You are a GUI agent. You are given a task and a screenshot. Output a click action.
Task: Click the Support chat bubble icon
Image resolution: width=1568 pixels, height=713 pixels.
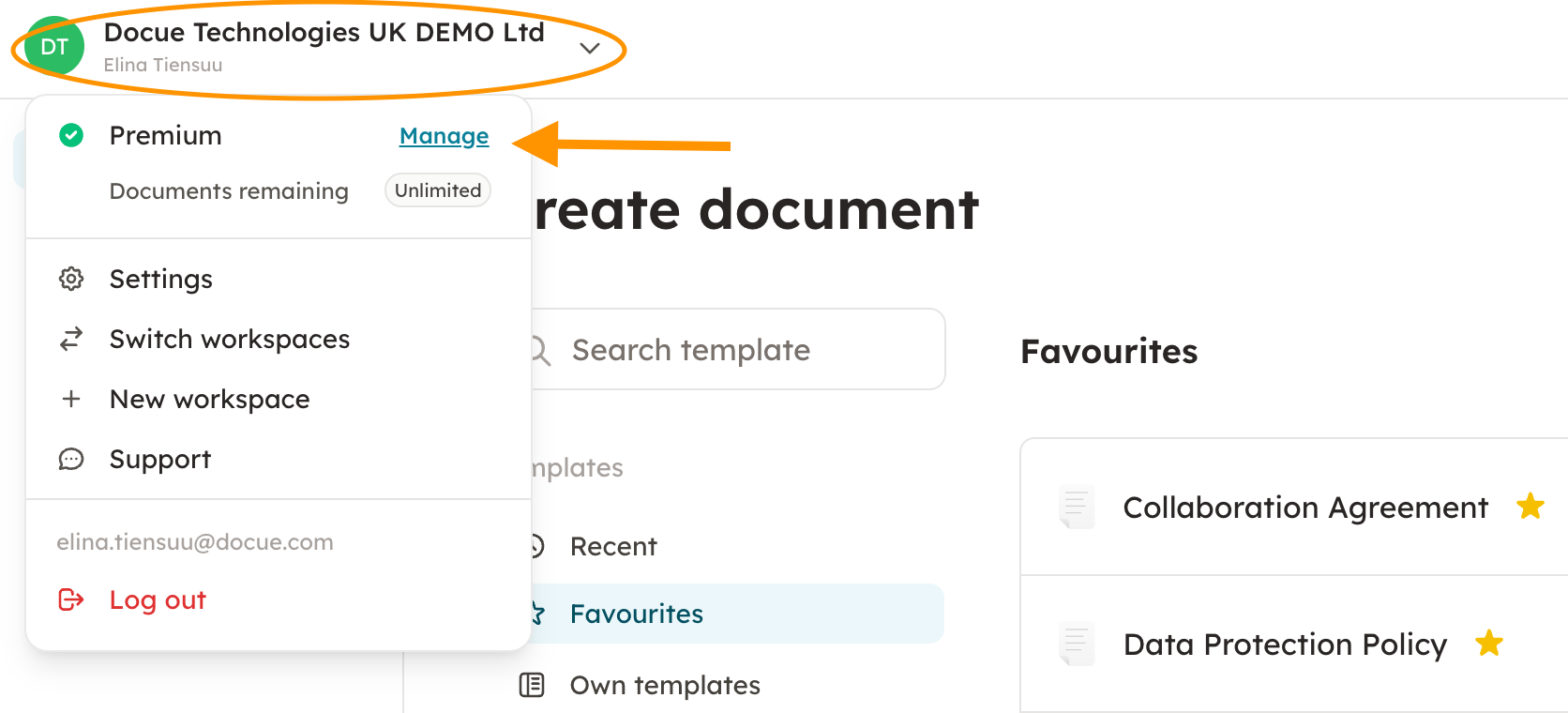(x=71, y=459)
